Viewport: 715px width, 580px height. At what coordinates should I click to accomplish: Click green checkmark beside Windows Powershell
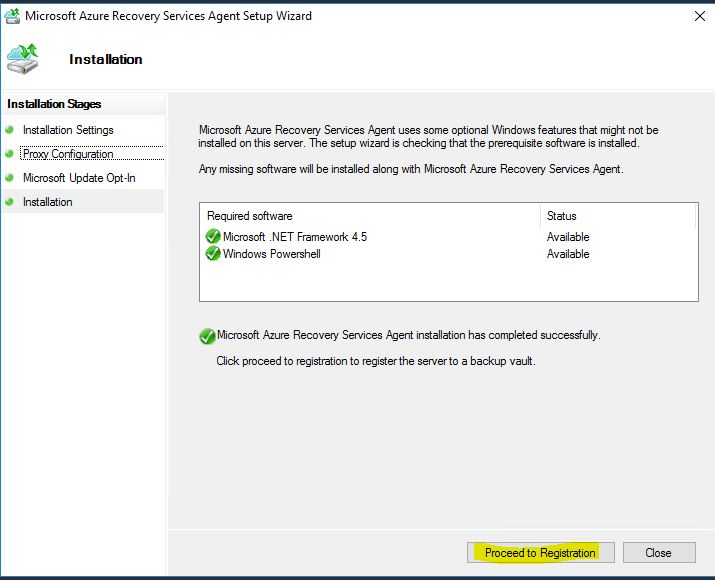click(213, 254)
